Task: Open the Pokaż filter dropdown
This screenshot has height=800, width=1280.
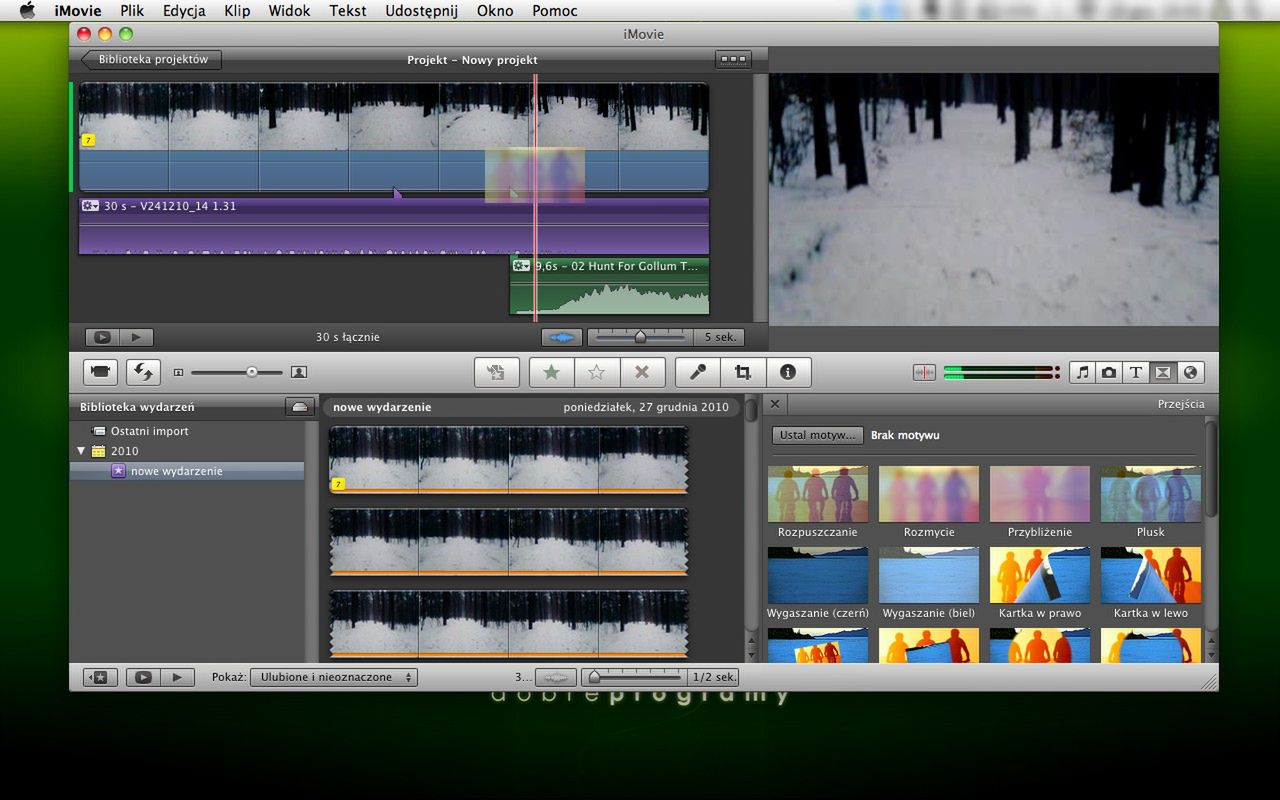Action: (334, 677)
